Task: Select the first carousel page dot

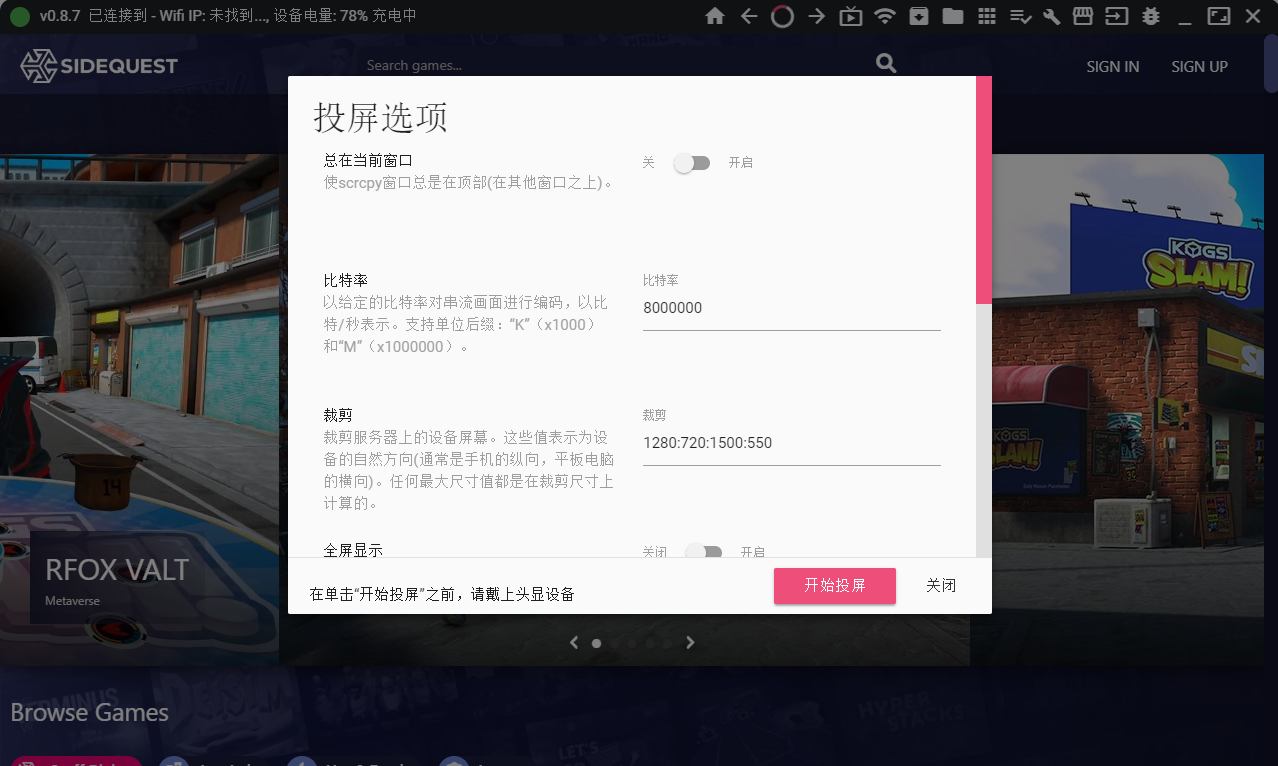Action: [597, 644]
